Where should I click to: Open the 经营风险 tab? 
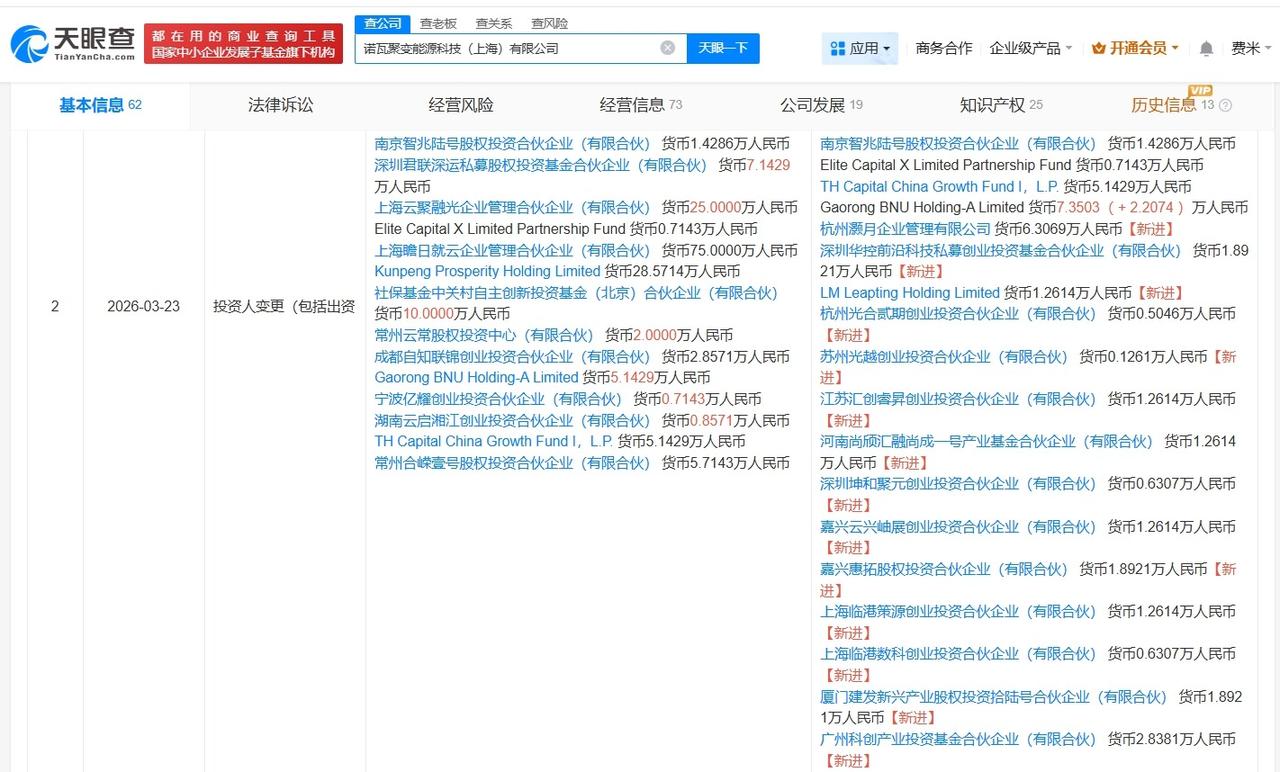pyautogui.click(x=461, y=104)
